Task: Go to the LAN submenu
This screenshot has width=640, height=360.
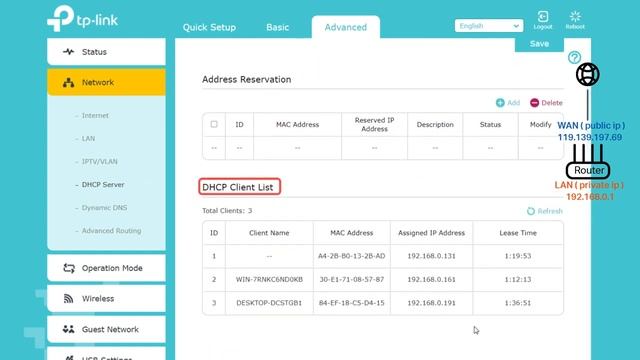Action: click(88, 138)
